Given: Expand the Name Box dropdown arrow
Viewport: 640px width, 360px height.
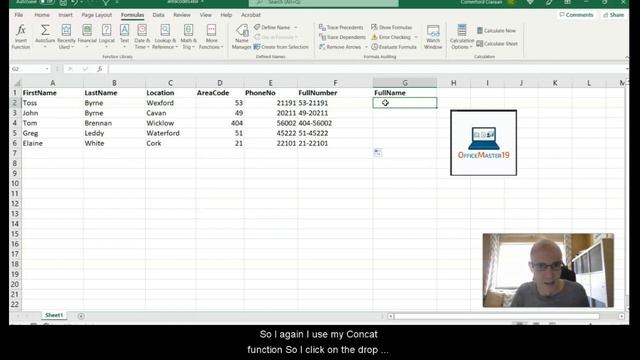Looking at the screenshot, I should tap(47, 69).
